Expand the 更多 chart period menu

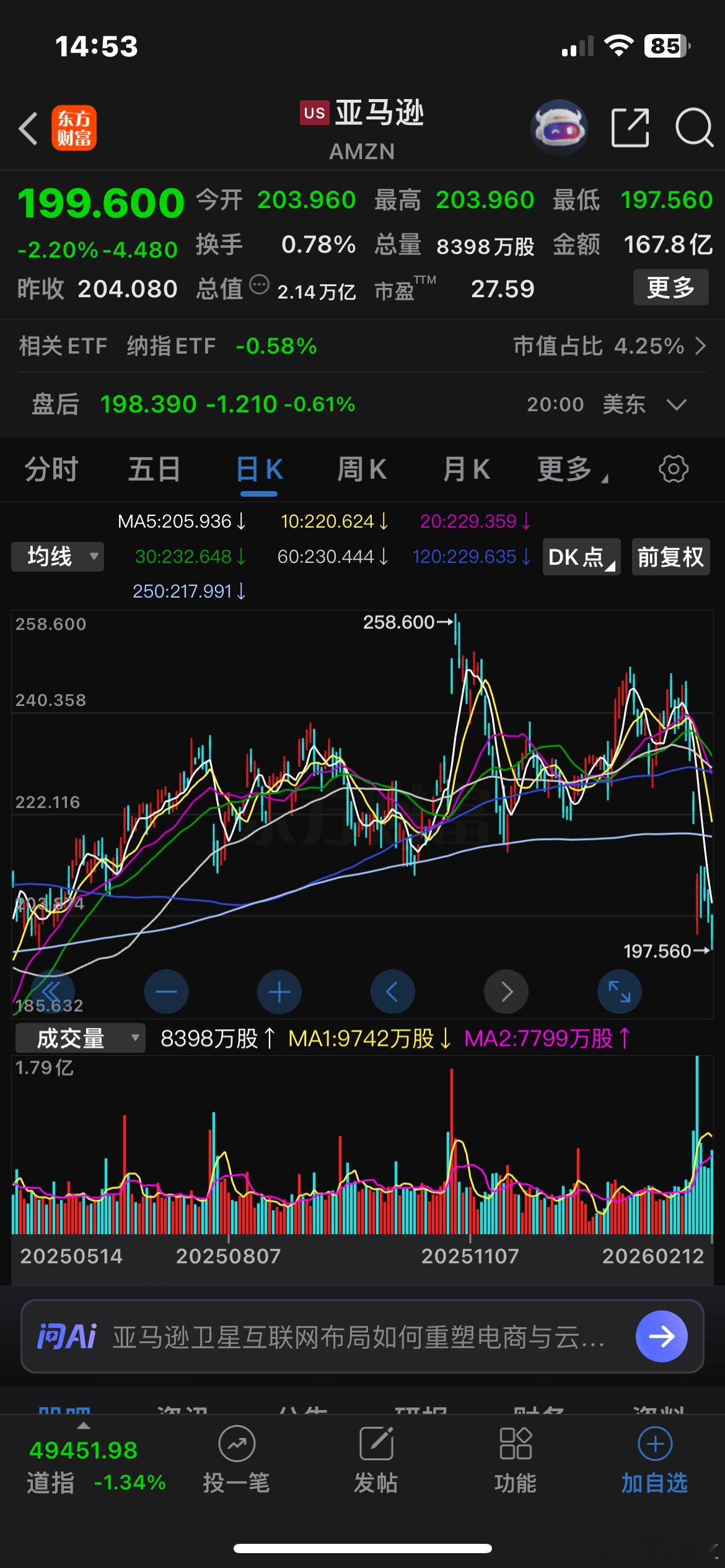[x=573, y=469]
